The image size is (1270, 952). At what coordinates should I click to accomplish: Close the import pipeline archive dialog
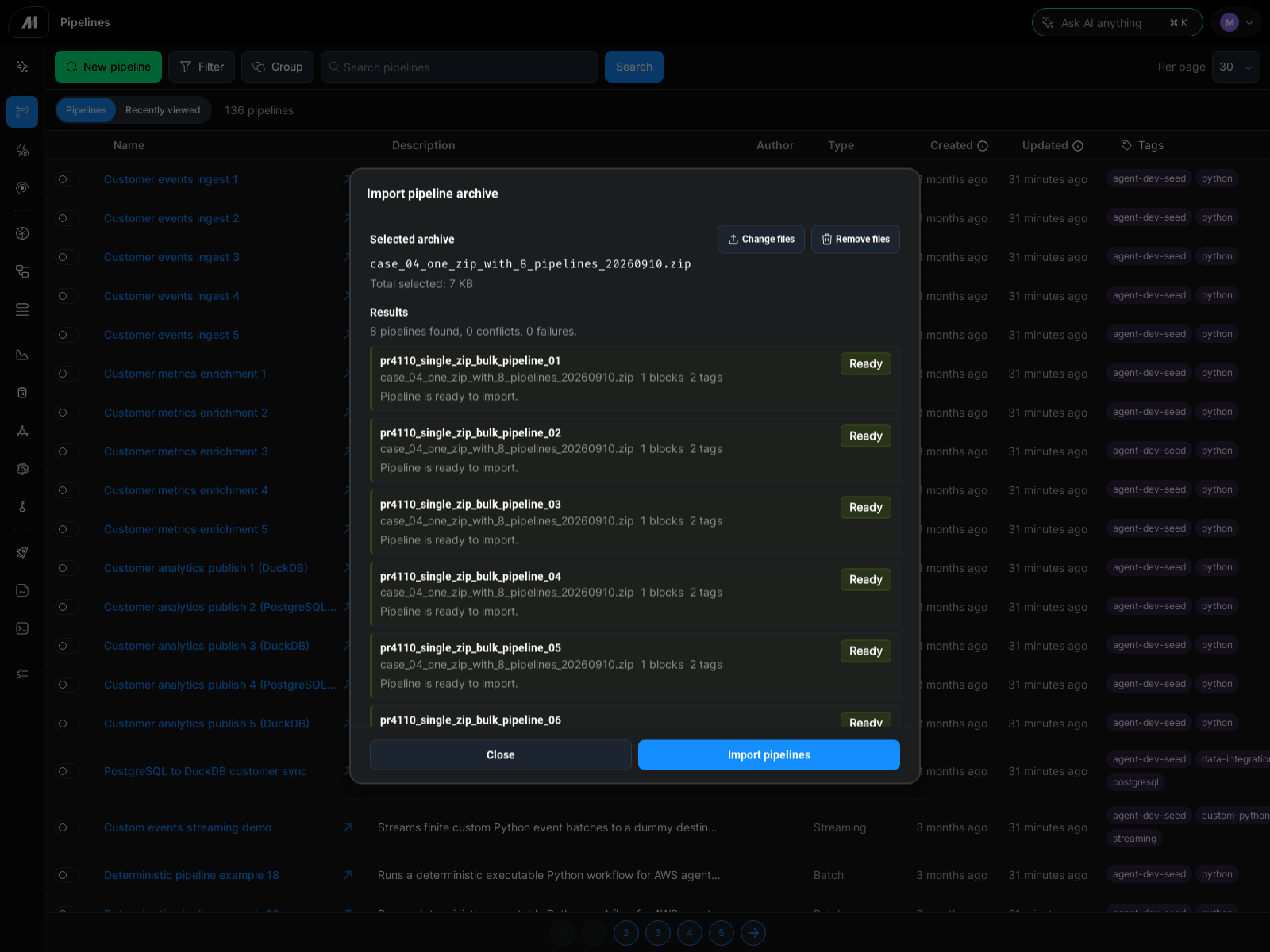[x=501, y=755]
